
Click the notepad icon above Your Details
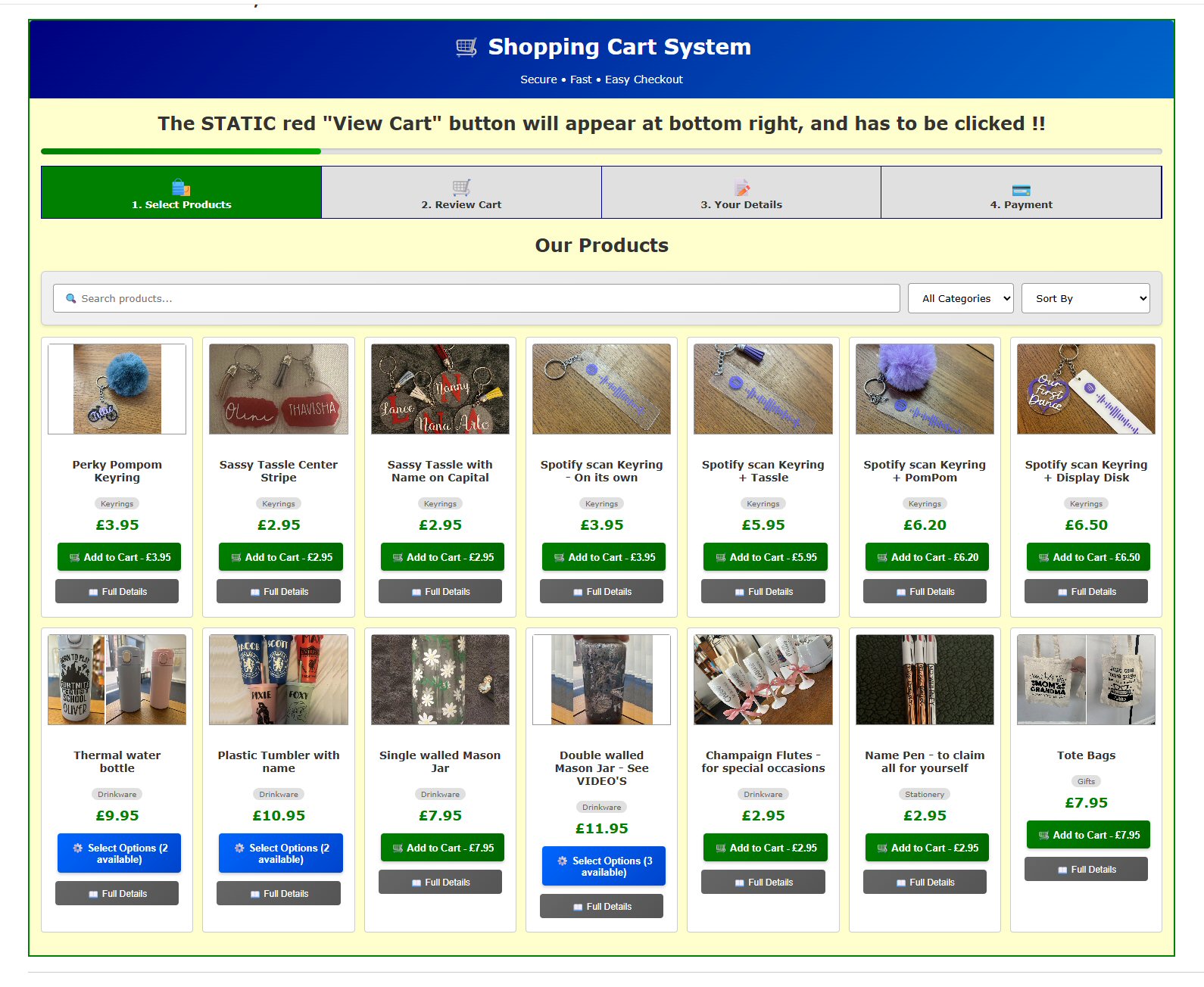(x=741, y=188)
